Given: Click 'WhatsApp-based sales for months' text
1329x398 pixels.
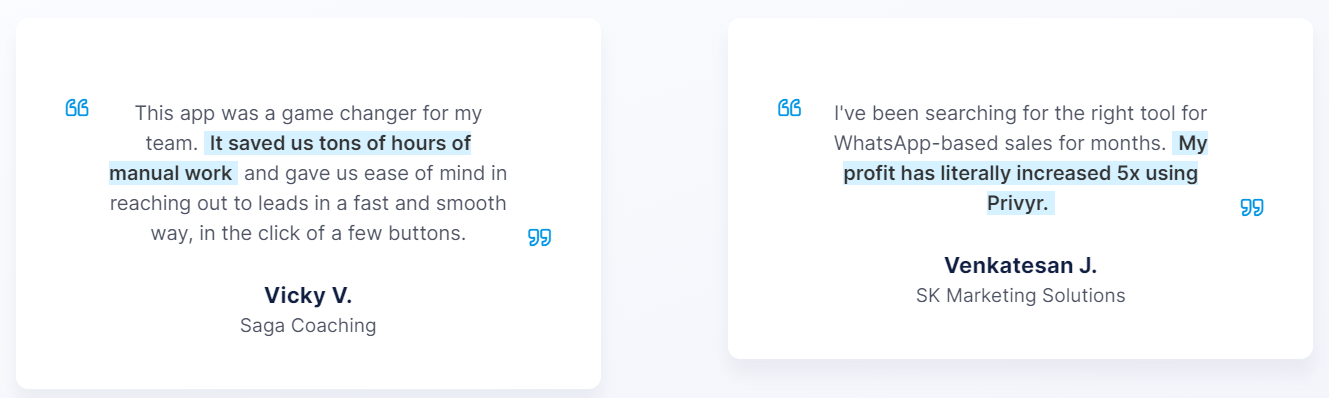Looking at the screenshot, I should [x=1000, y=143].
